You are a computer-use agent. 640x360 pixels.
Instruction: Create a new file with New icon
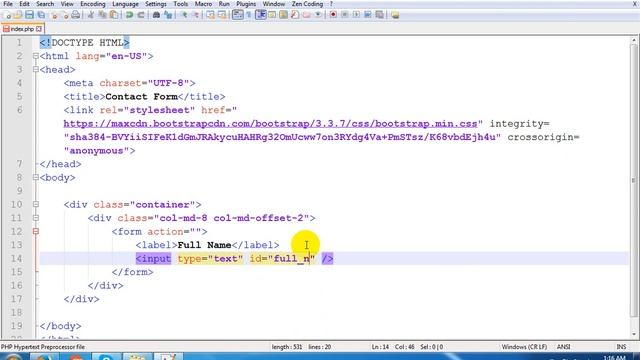click(8, 15)
